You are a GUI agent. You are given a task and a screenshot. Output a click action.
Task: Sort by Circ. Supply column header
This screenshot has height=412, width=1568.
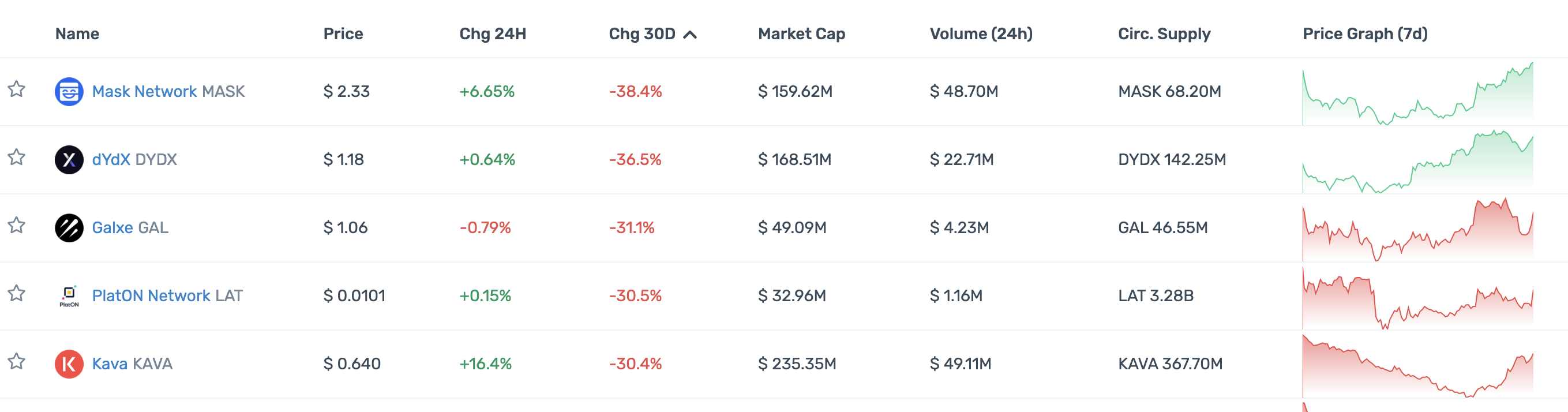click(x=1164, y=34)
